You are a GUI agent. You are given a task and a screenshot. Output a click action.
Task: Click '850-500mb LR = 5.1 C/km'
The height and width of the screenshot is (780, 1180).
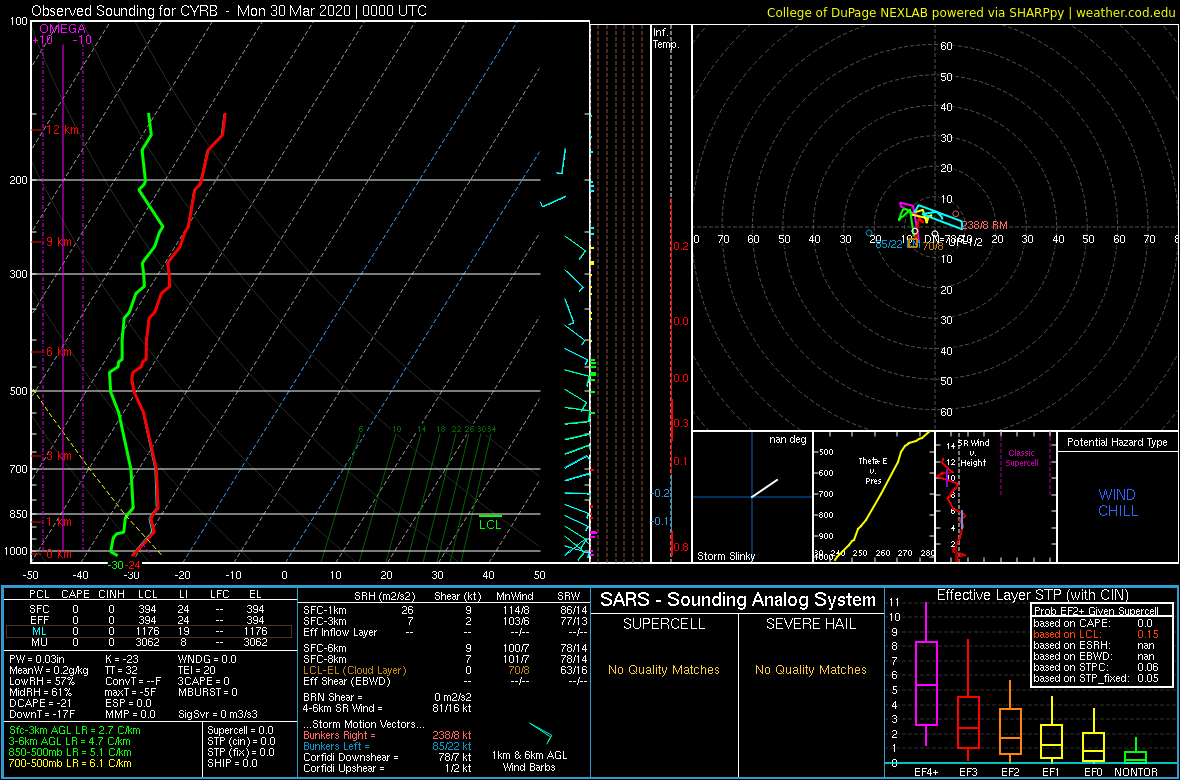click(70, 751)
